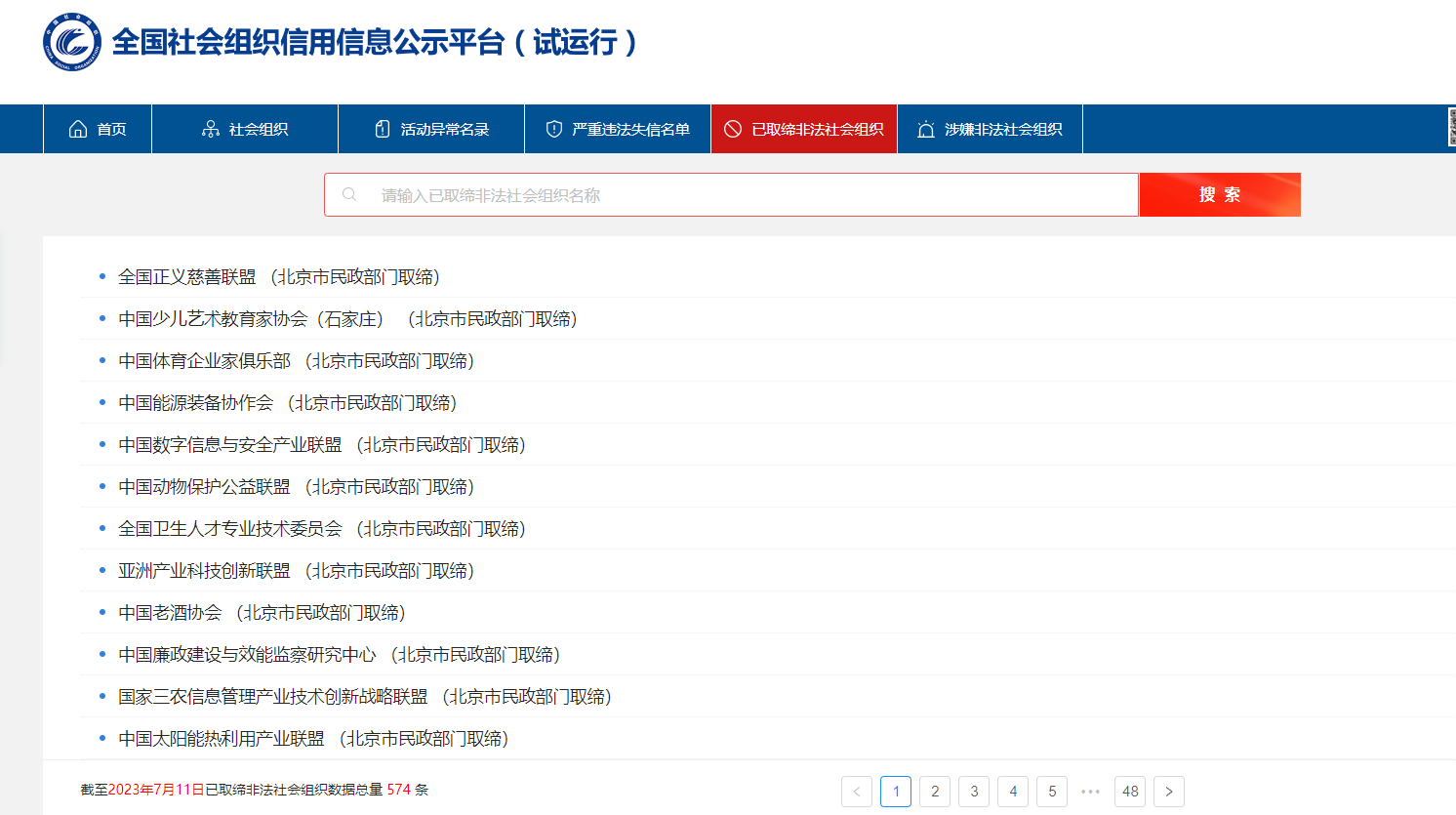Select page 3 in pagination

click(974, 792)
